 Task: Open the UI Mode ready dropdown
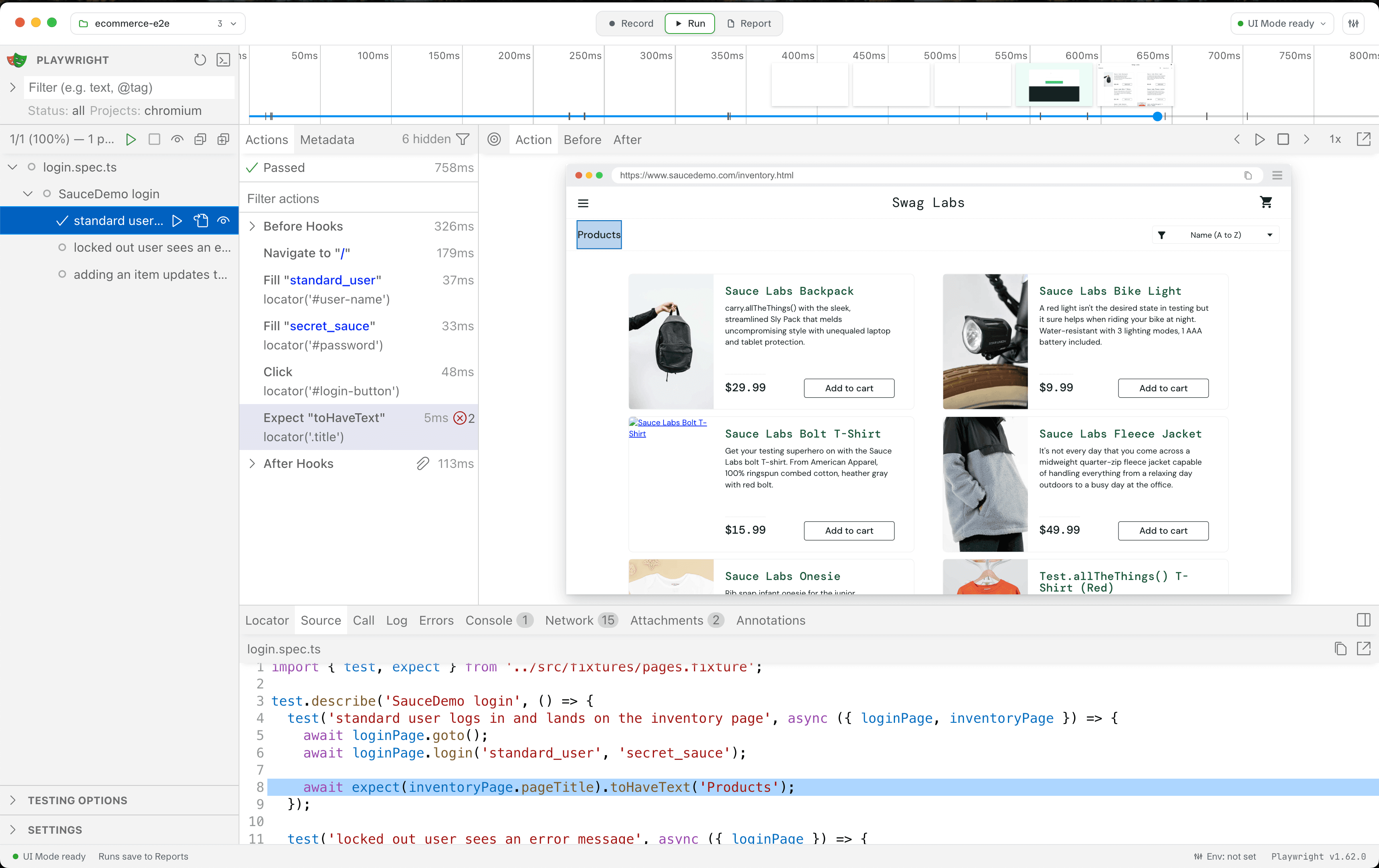(x=1282, y=24)
